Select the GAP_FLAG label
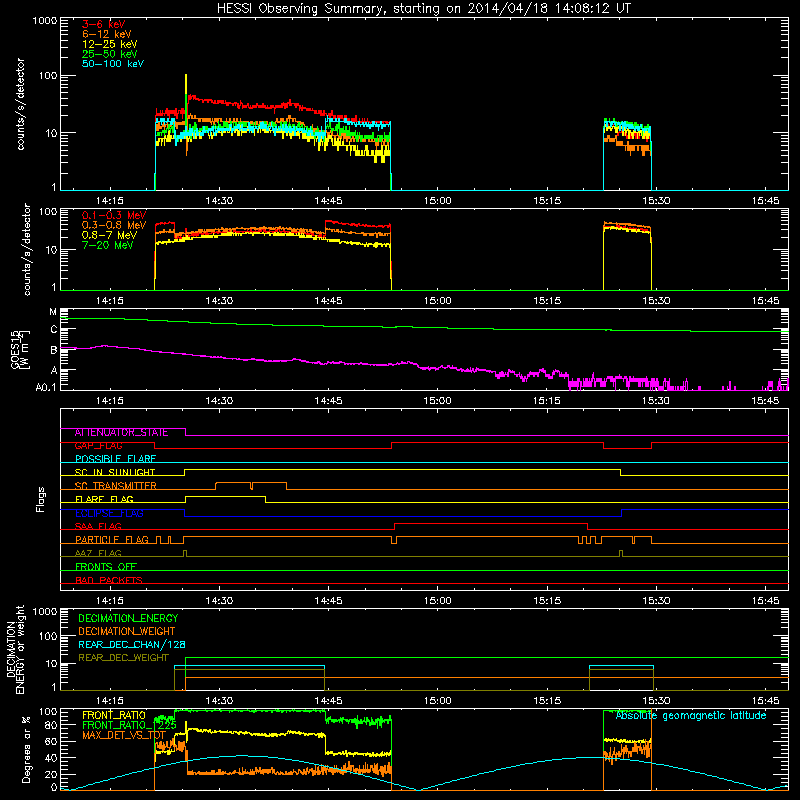 [98, 445]
